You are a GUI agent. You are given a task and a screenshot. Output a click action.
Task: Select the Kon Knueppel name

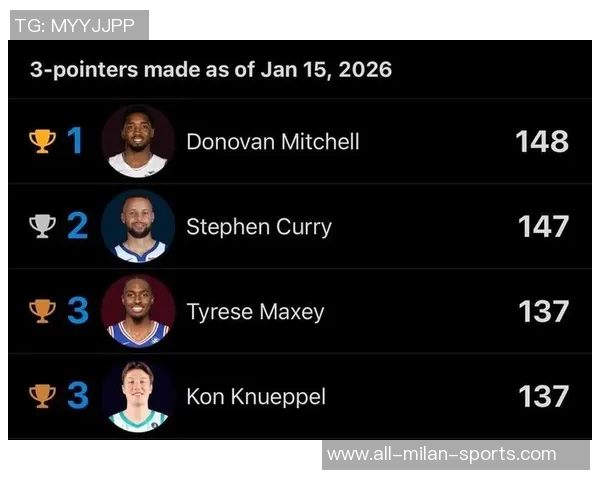point(256,397)
